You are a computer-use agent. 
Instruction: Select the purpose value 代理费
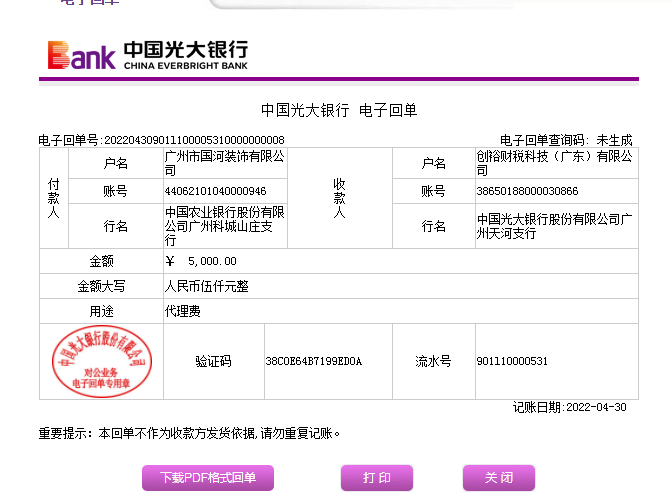click(182, 311)
